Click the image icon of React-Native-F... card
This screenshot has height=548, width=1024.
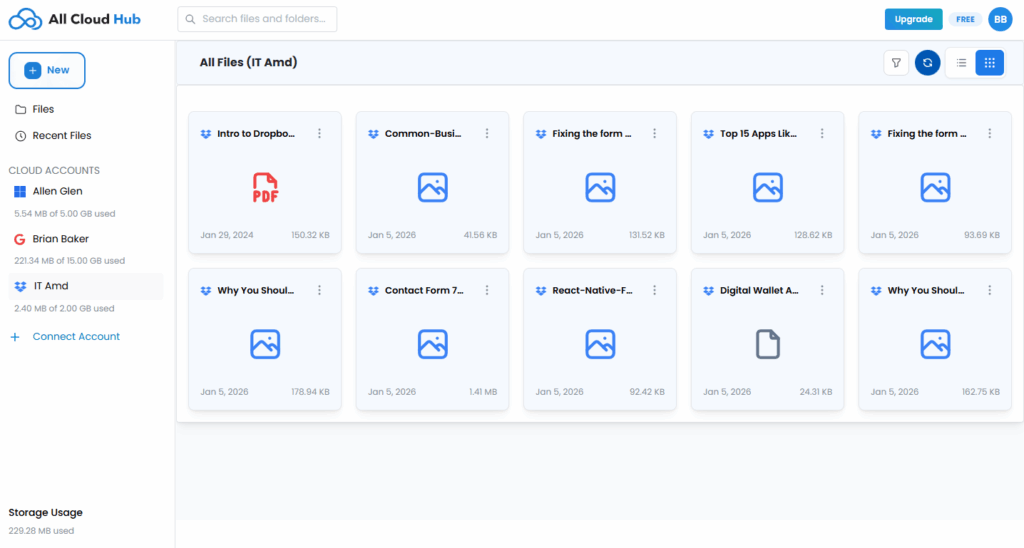(600, 344)
